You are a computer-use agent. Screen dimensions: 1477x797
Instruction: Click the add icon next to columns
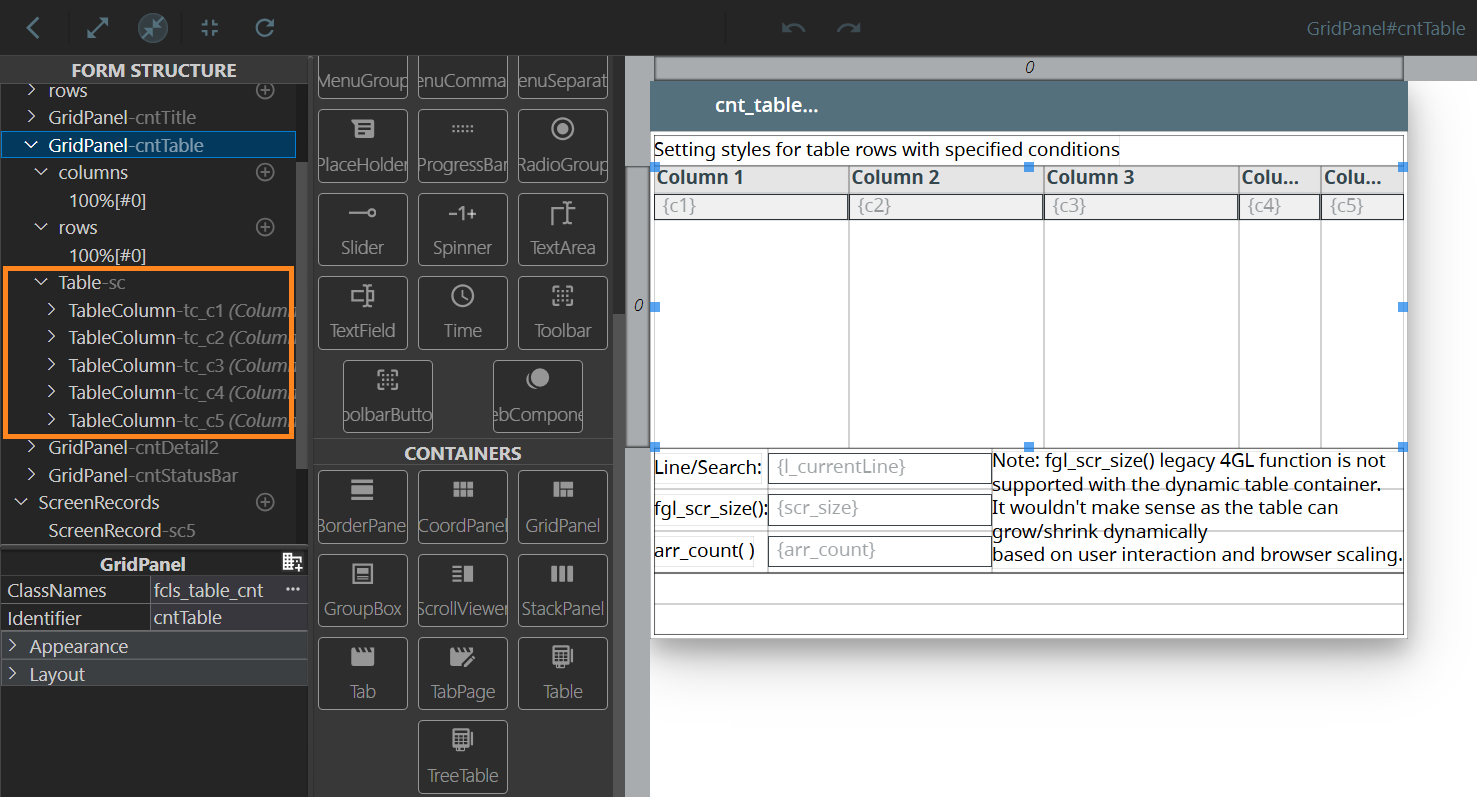click(265, 172)
